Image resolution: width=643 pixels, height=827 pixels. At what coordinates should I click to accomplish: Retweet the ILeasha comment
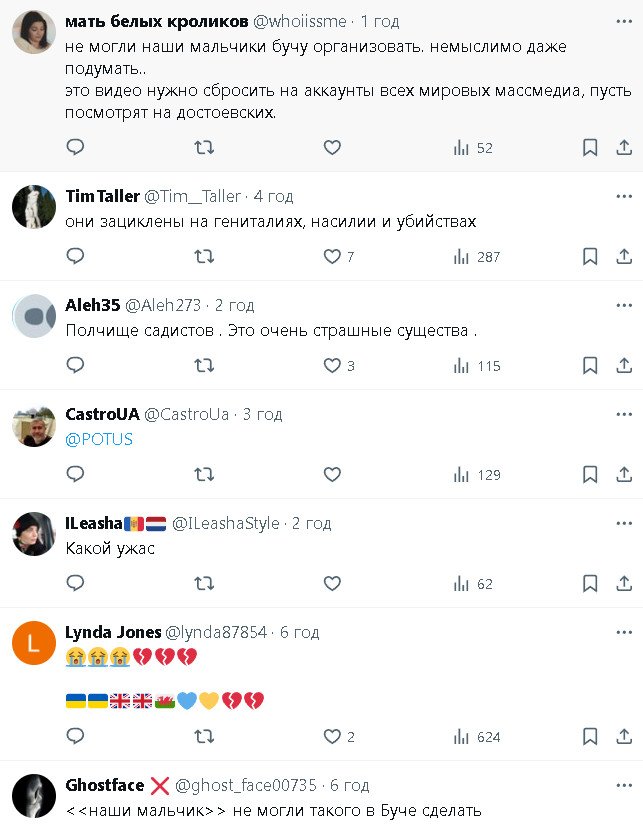(204, 584)
